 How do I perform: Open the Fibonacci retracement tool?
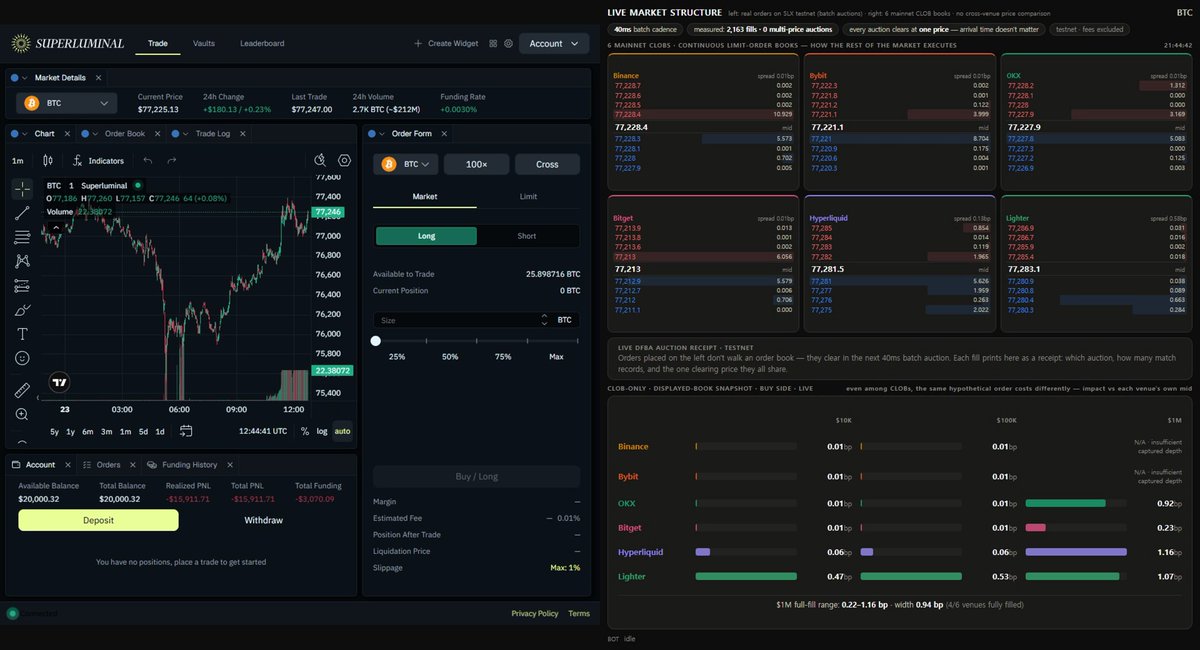[x=22, y=237]
